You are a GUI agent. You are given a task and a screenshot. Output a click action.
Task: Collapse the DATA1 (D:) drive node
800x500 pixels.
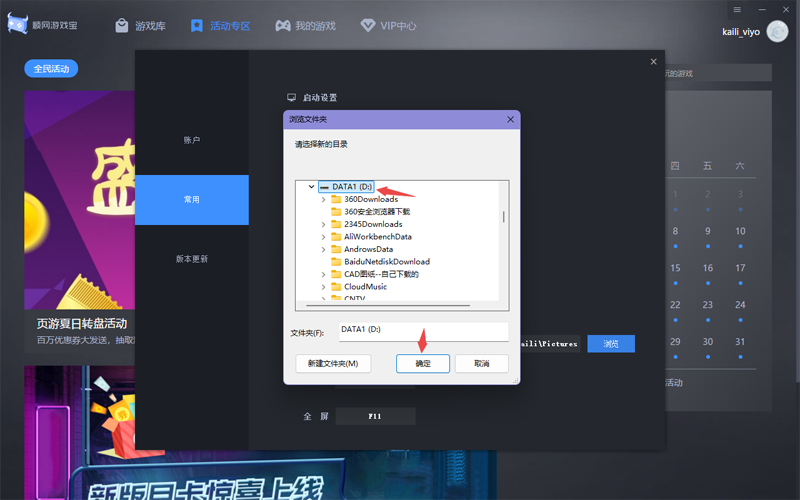[x=311, y=187]
